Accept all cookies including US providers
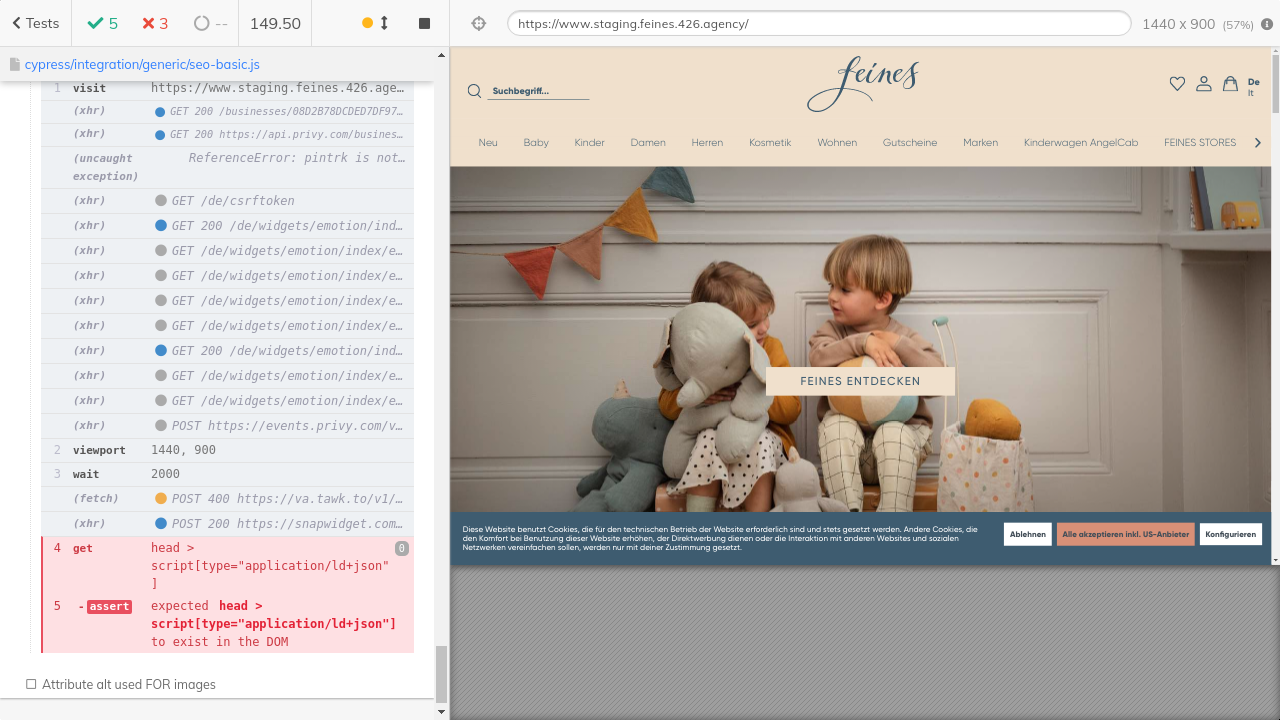The width and height of the screenshot is (1280, 720). click(1125, 534)
